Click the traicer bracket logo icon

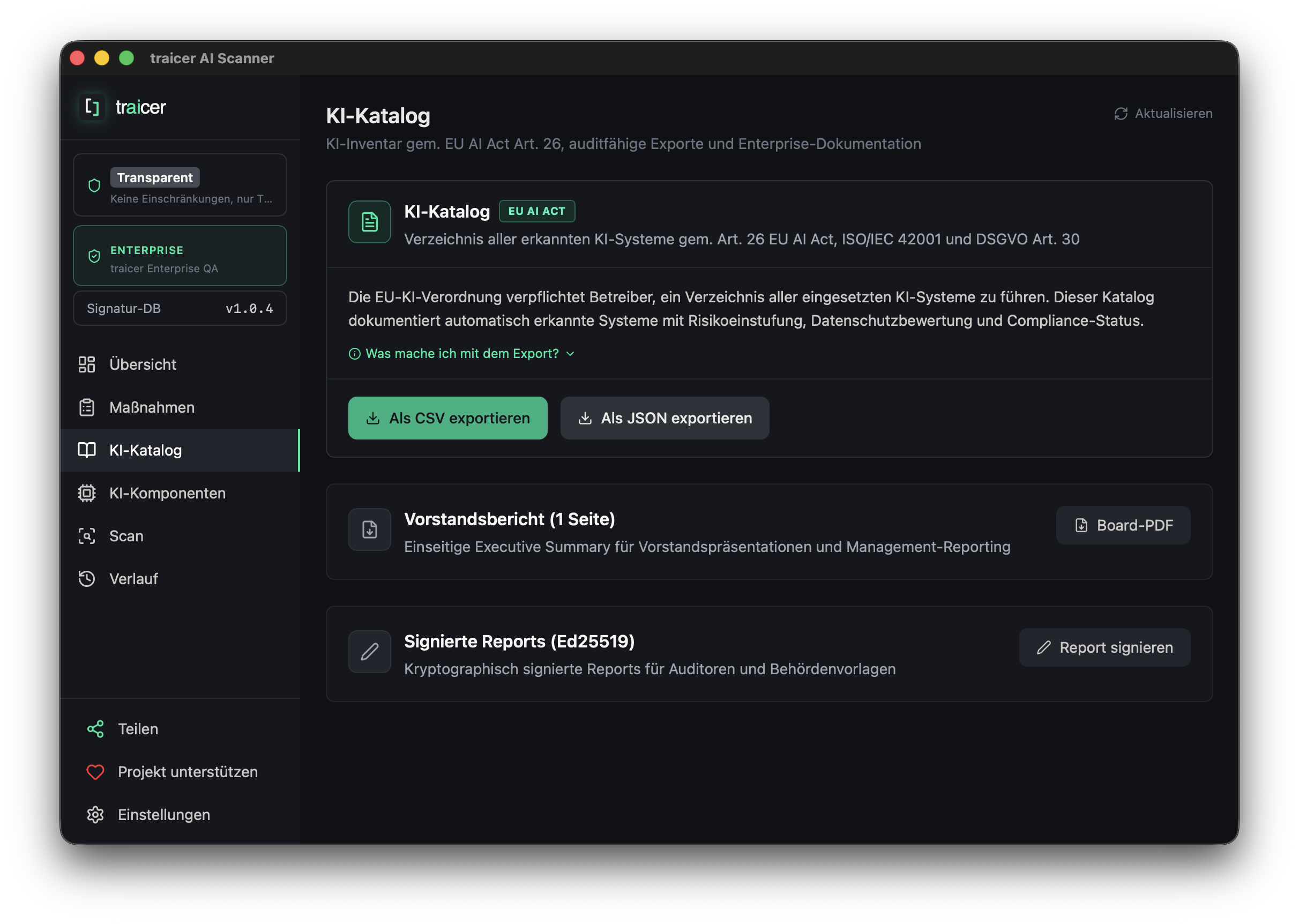[92, 107]
